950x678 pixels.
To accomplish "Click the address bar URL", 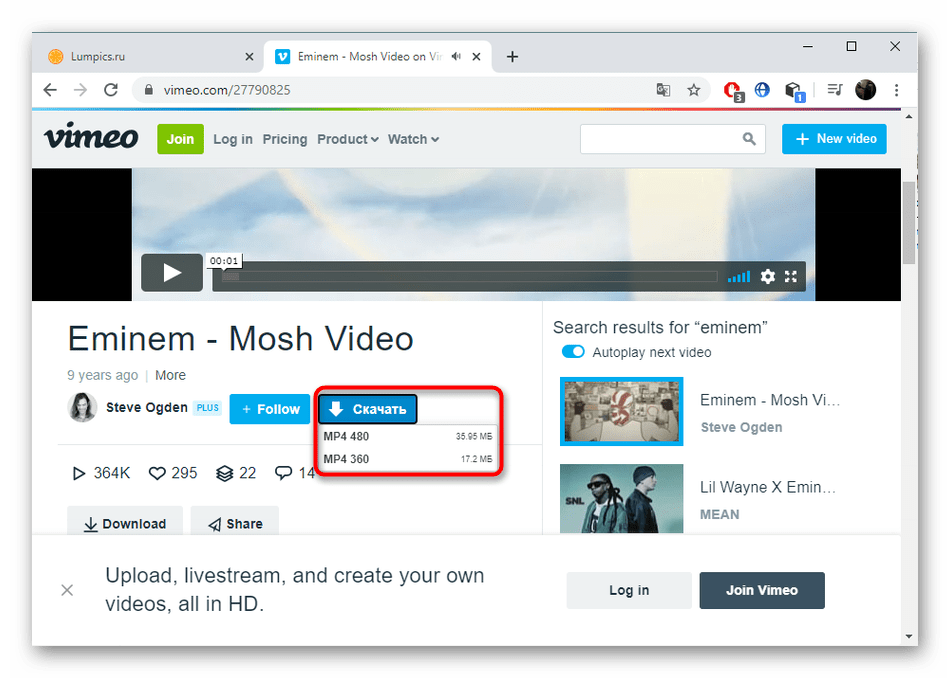I will click(x=227, y=90).
